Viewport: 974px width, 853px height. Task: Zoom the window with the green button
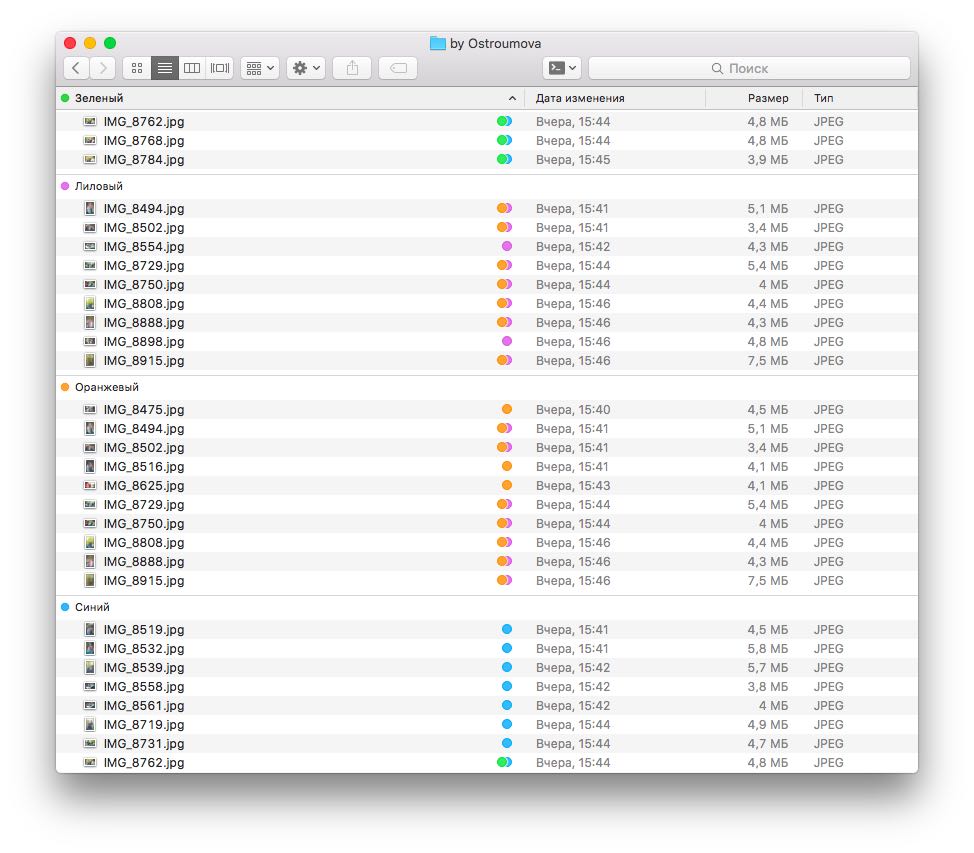[110, 43]
